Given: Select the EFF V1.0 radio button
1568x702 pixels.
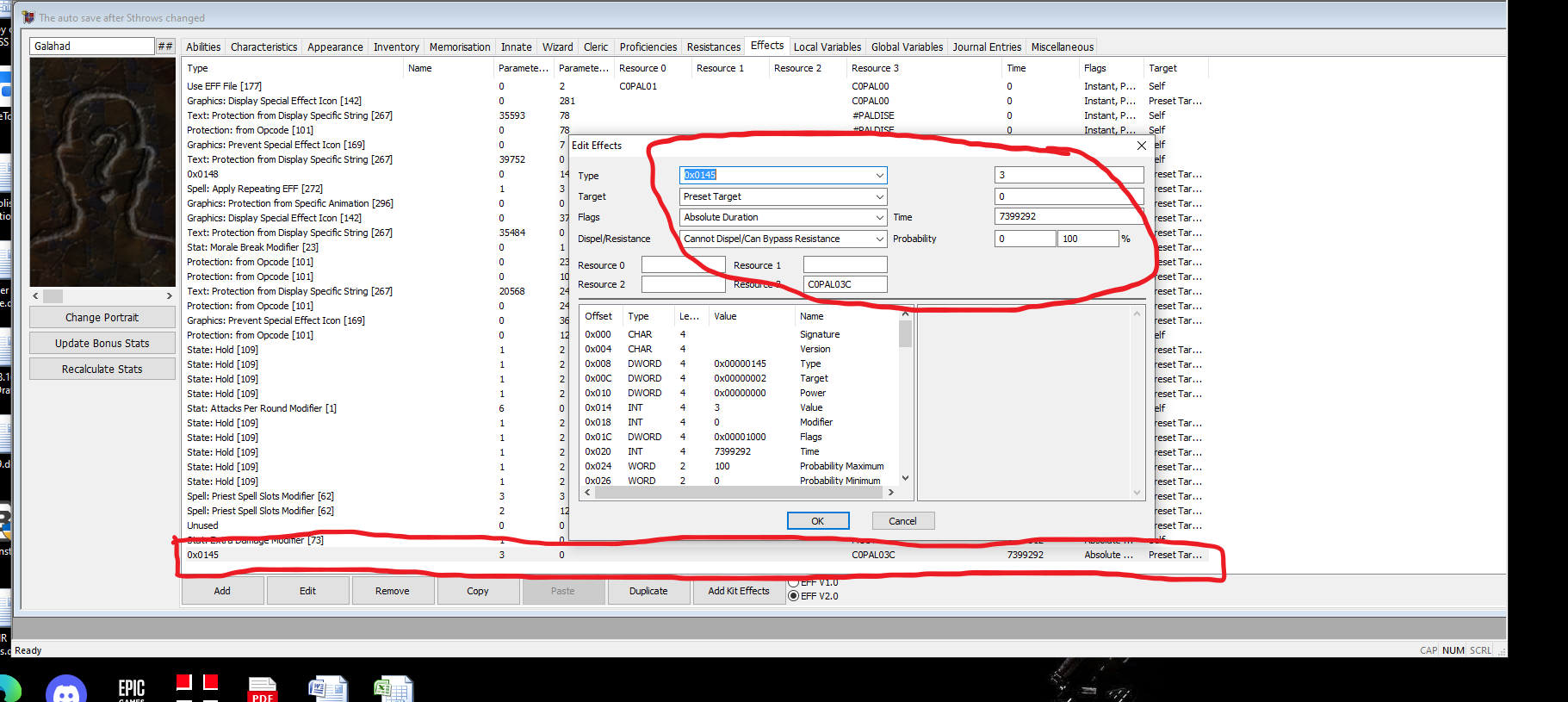Looking at the screenshot, I should click(794, 582).
